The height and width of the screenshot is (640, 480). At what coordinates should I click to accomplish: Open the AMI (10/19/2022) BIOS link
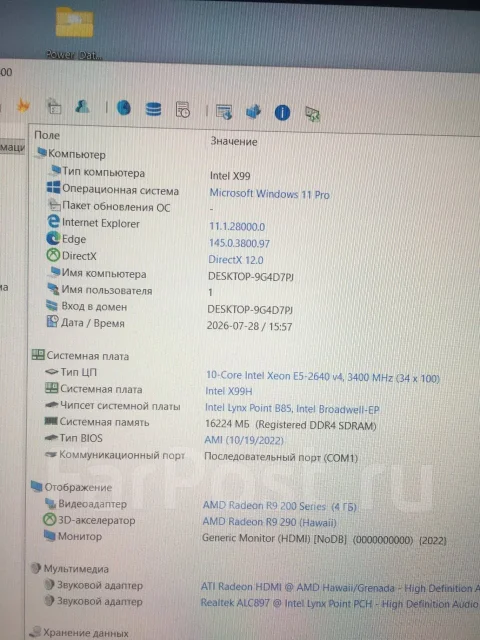[x=244, y=440]
